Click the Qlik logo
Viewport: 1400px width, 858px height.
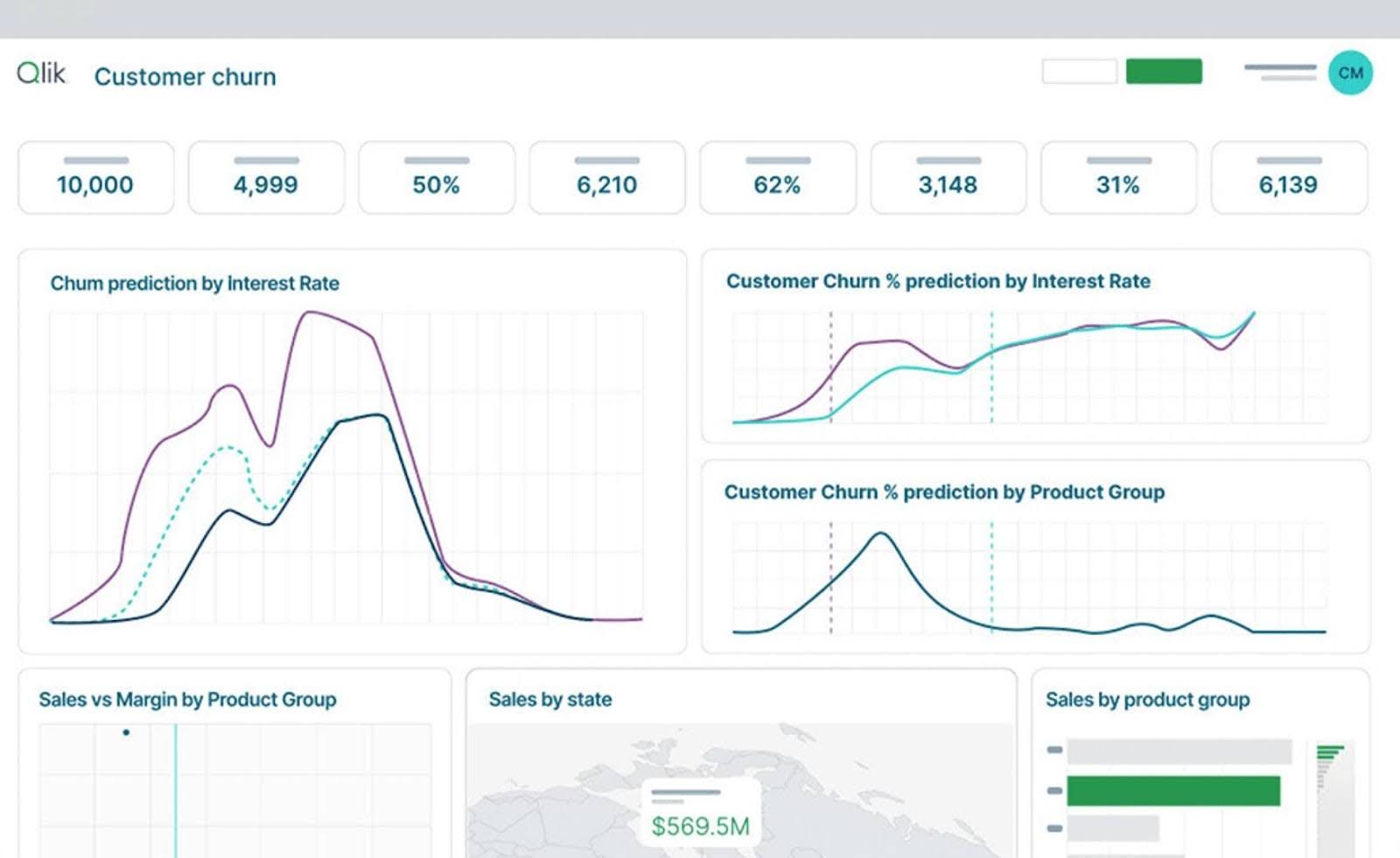click(x=42, y=73)
